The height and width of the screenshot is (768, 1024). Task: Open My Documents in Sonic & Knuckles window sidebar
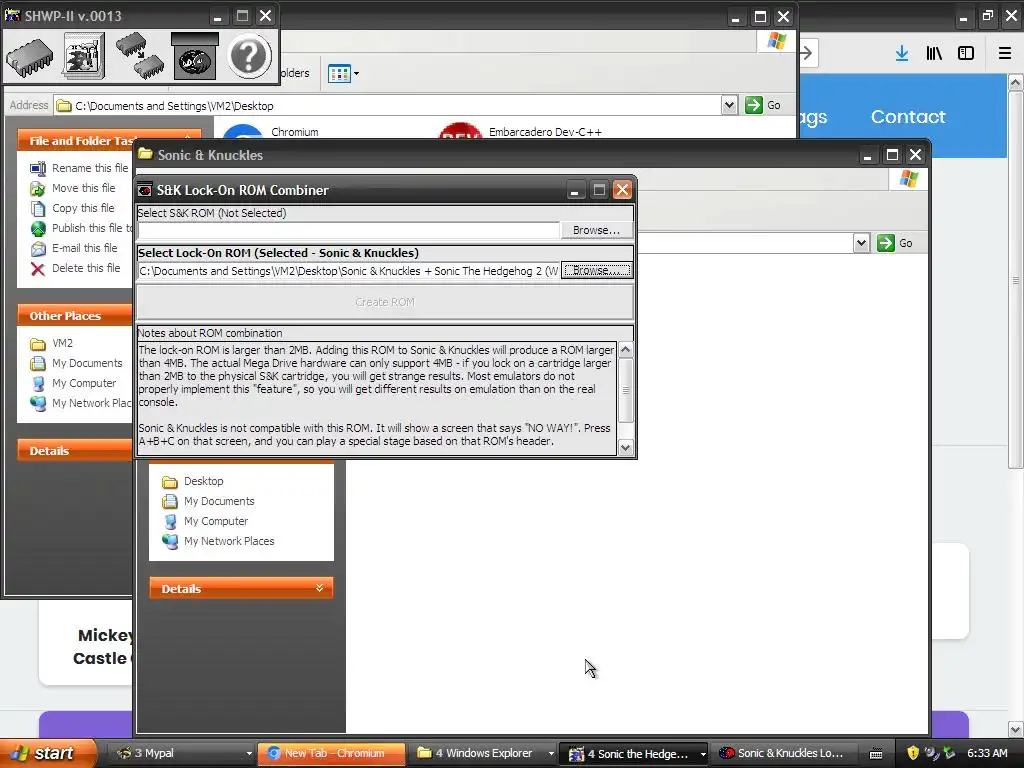click(x=219, y=502)
